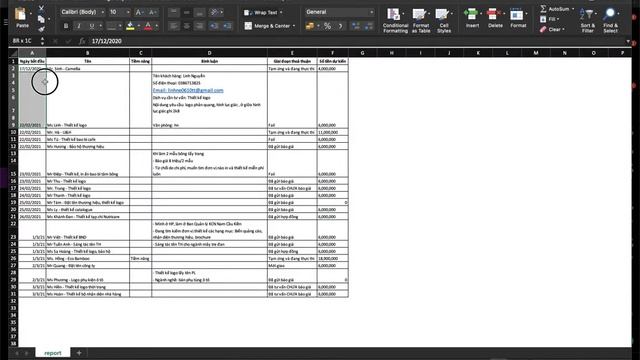Image resolution: width=640 pixels, height=360 pixels.
Task: Copy the selected cells
Action: pos(41,19)
